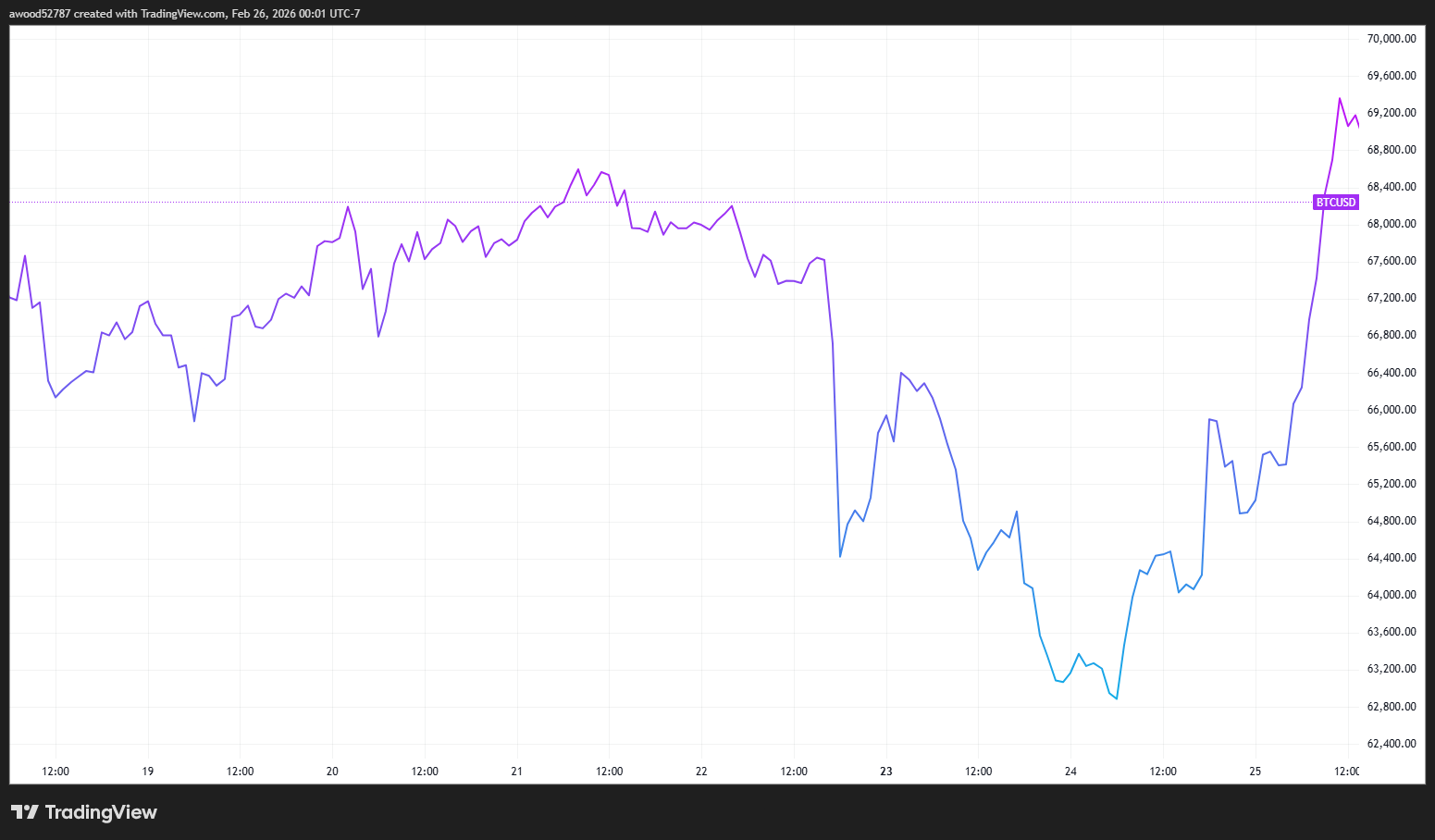Select the 25 date marker on timeline
This screenshot has height=840, width=1435.
pyautogui.click(x=1255, y=771)
